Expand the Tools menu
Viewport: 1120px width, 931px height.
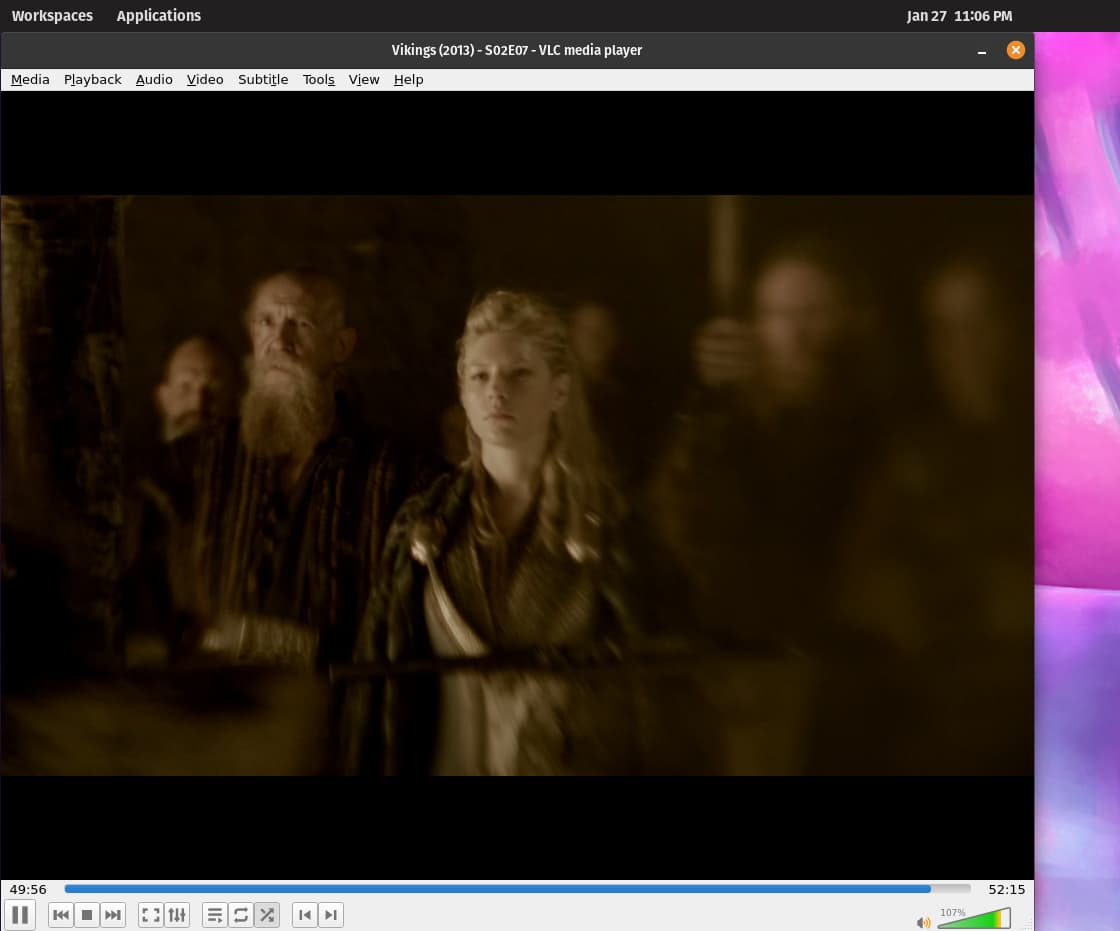coord(318,80)
